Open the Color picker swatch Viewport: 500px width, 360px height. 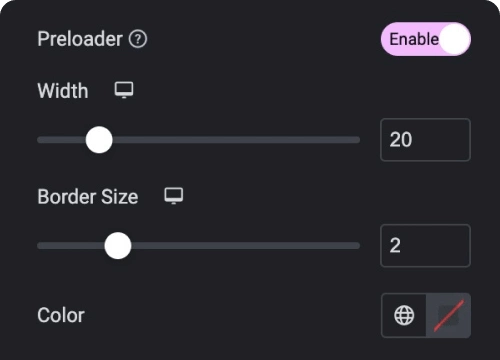click(448, 315)
